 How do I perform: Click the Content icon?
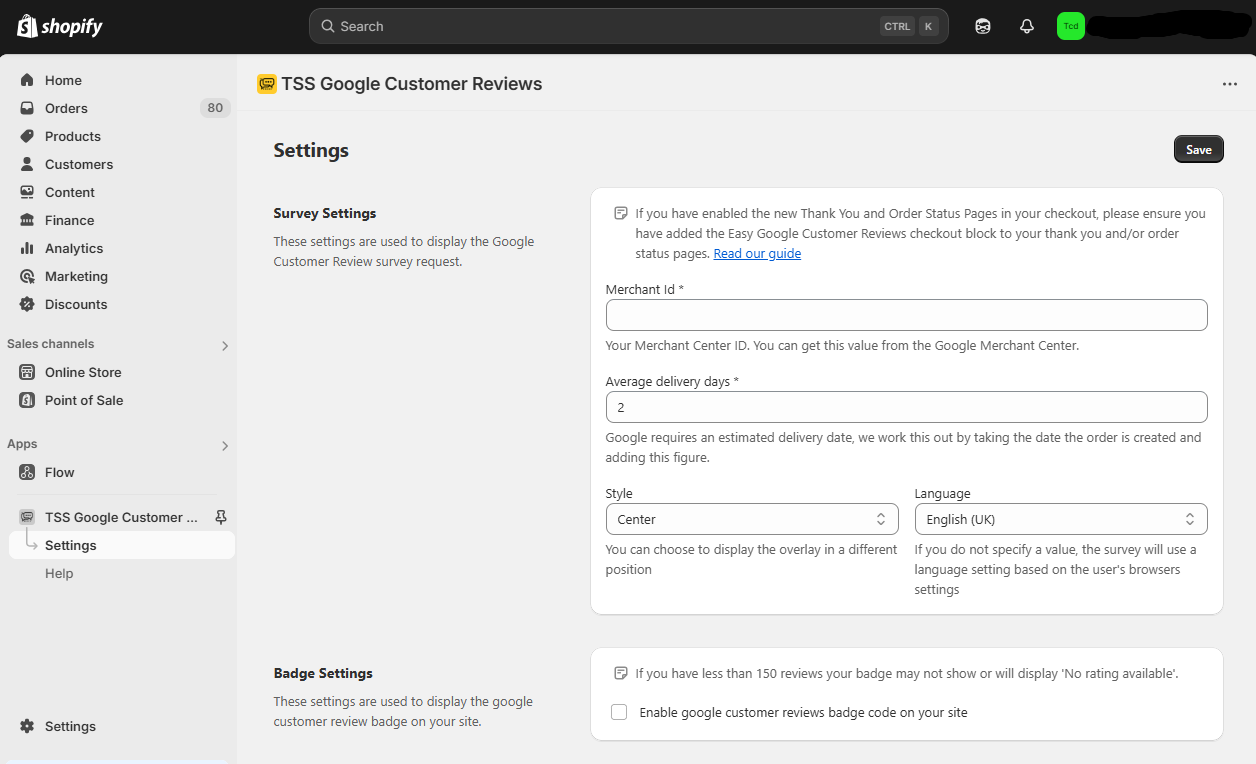[x=27, y=192]
